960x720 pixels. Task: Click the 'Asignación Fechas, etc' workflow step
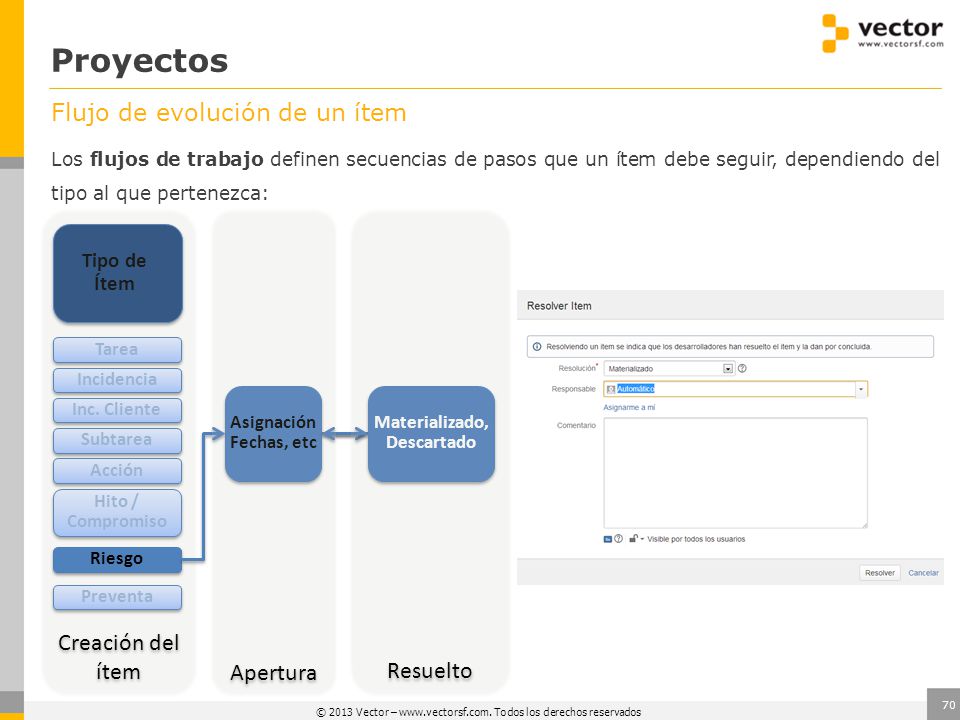click(273, 433)
